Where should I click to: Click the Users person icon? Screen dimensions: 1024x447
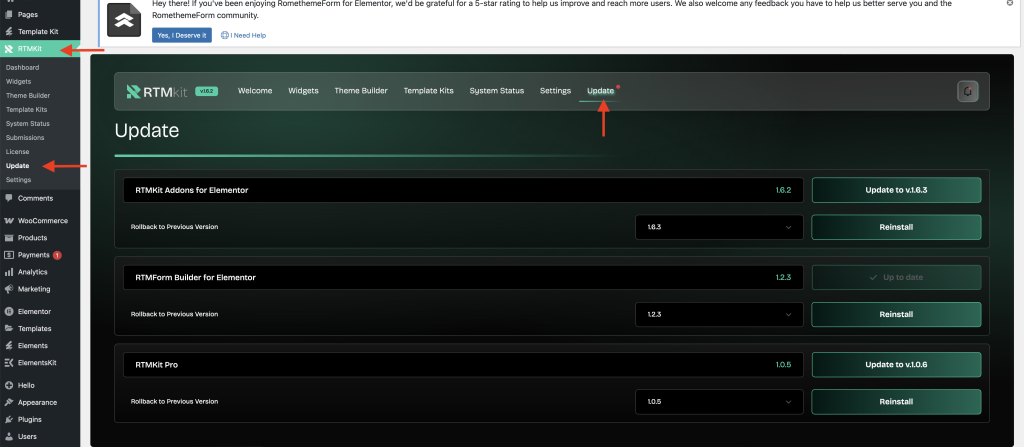pos(8,437)
